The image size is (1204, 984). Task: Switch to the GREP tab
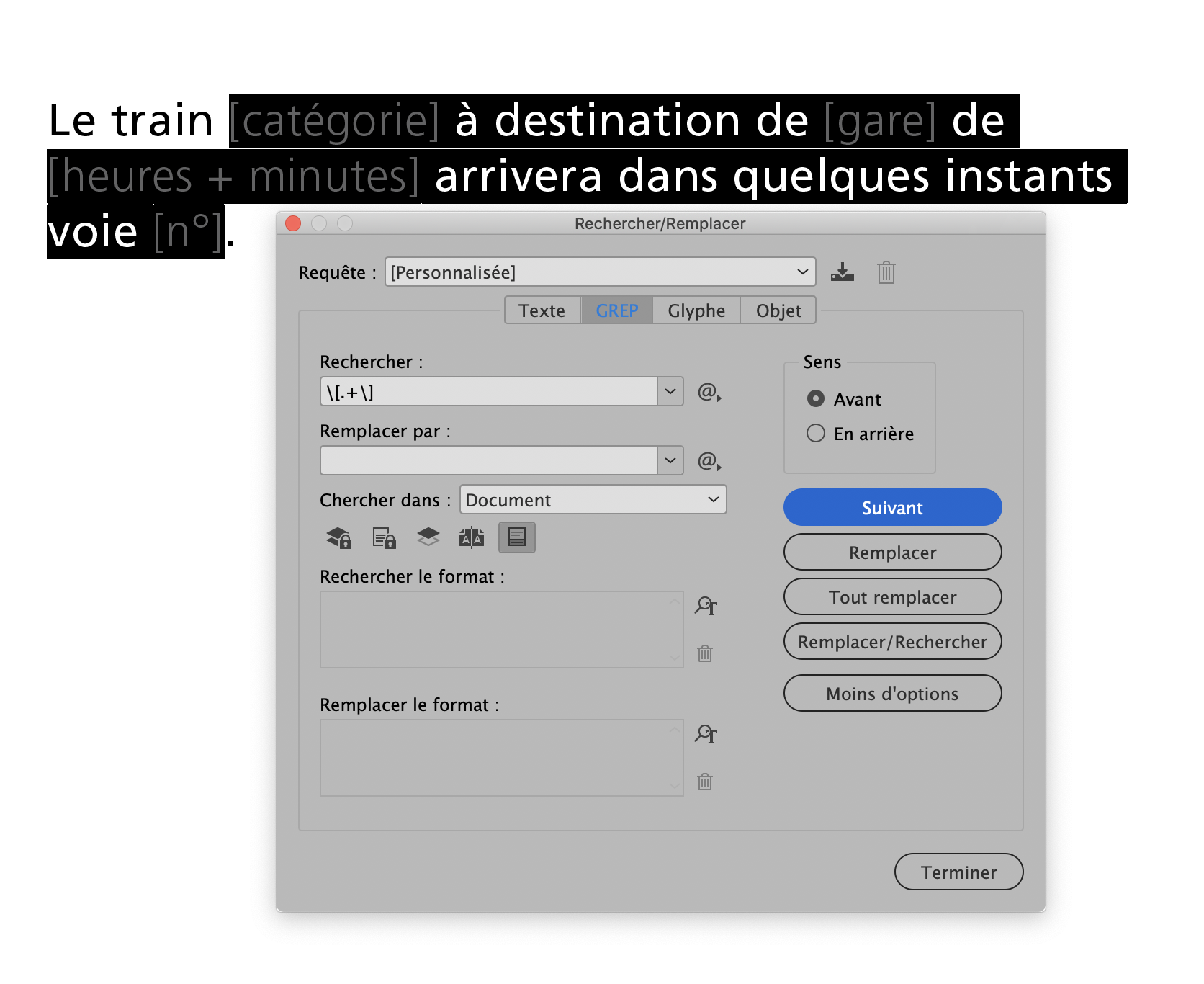(617, 310)
